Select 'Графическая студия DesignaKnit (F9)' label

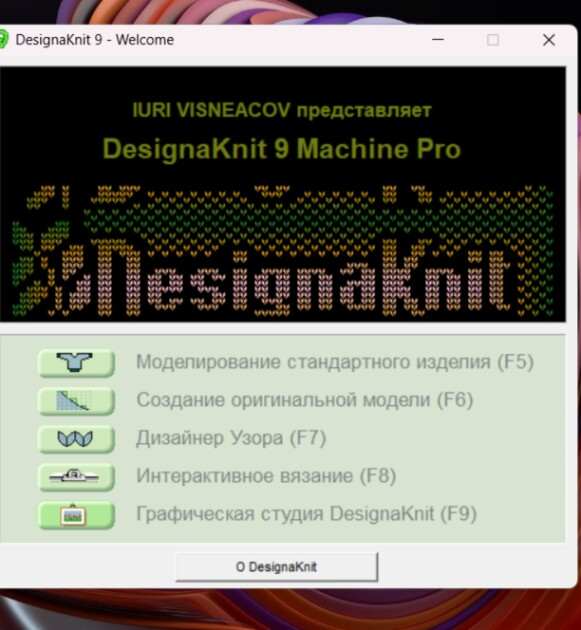(x=306, y=513)
